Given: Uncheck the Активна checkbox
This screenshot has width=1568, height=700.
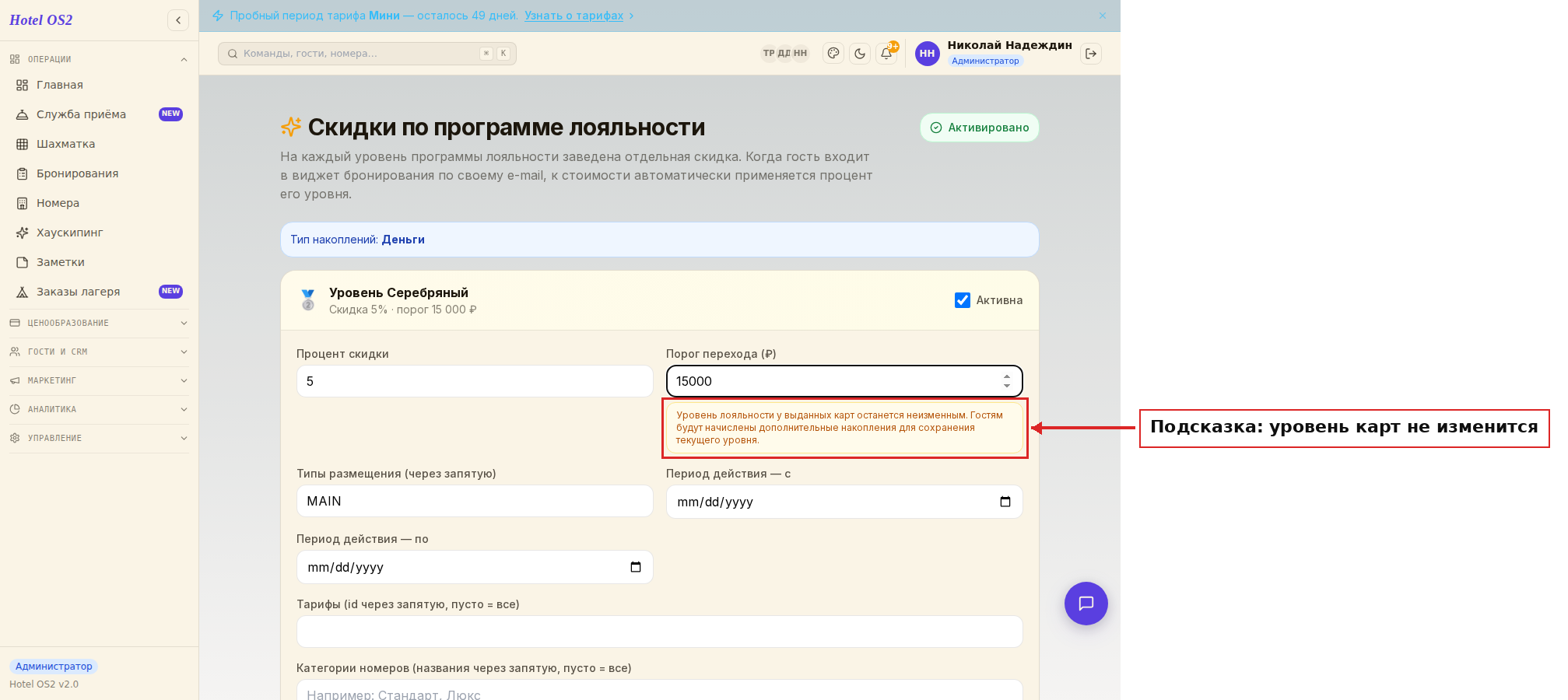Looking at the screenshot, I should [x=963, y=300].
